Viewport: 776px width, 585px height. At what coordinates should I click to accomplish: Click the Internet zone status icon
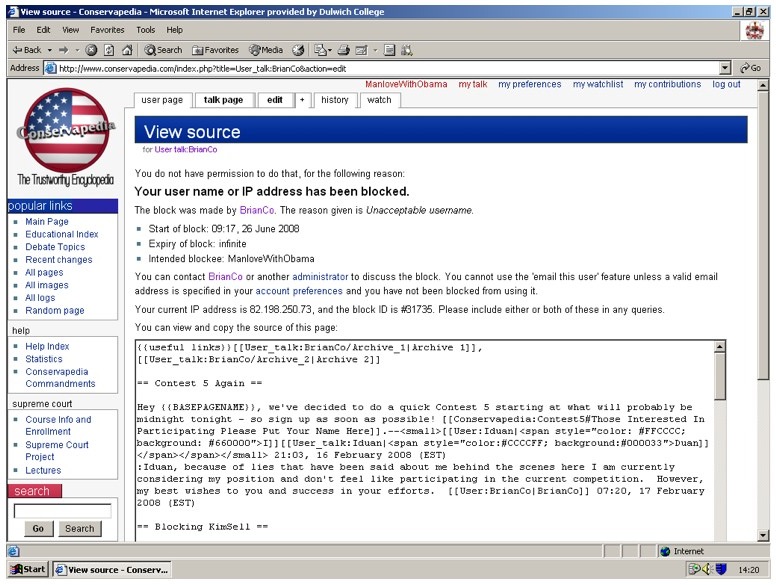[x=666, y=551]
